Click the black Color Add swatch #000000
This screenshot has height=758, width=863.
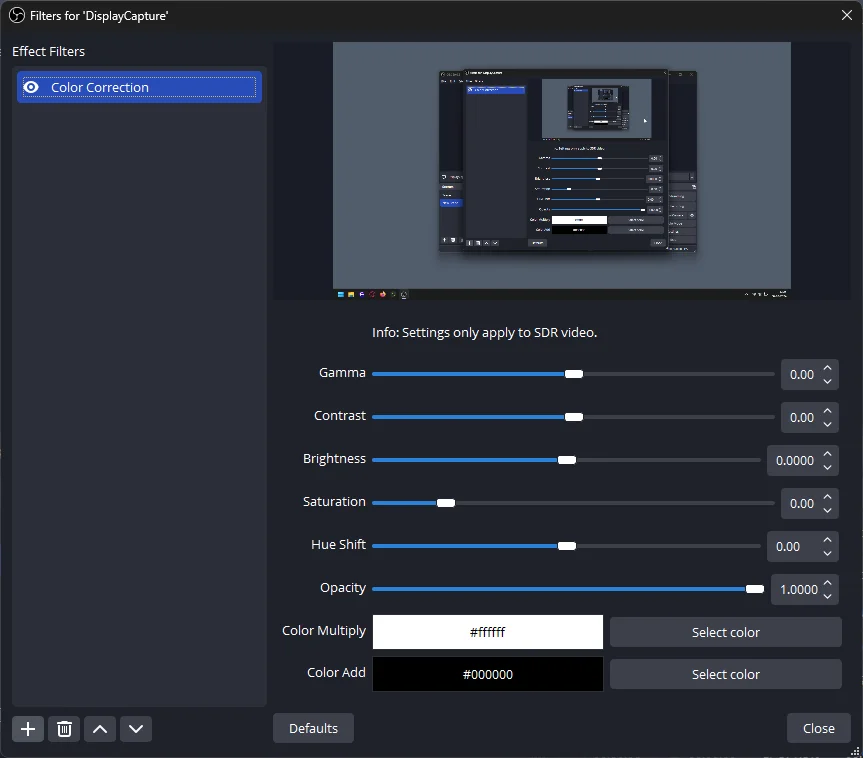[x=488, y=674]
